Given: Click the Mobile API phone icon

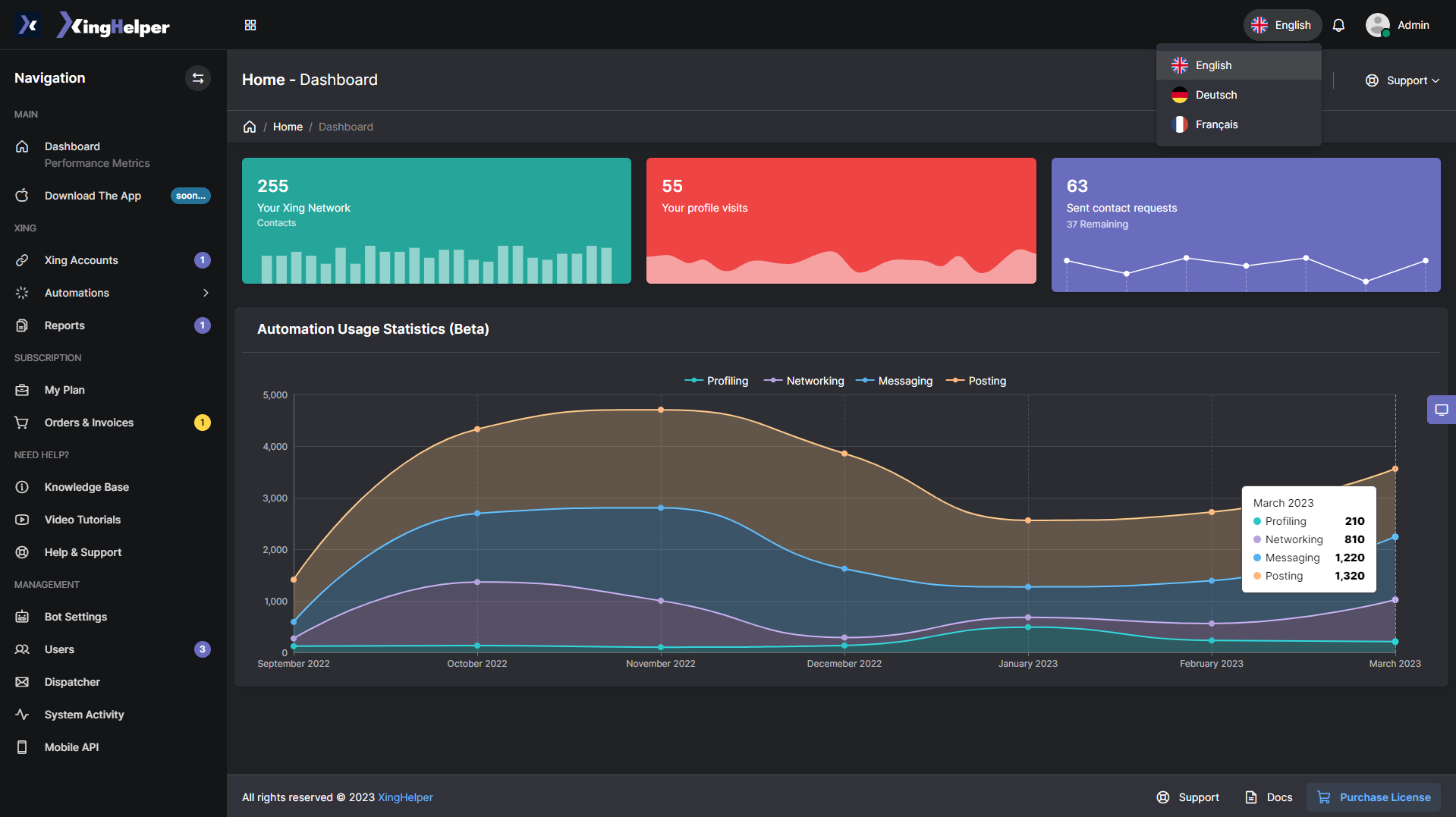Looking at the screenshot, I should click(22, 747).
